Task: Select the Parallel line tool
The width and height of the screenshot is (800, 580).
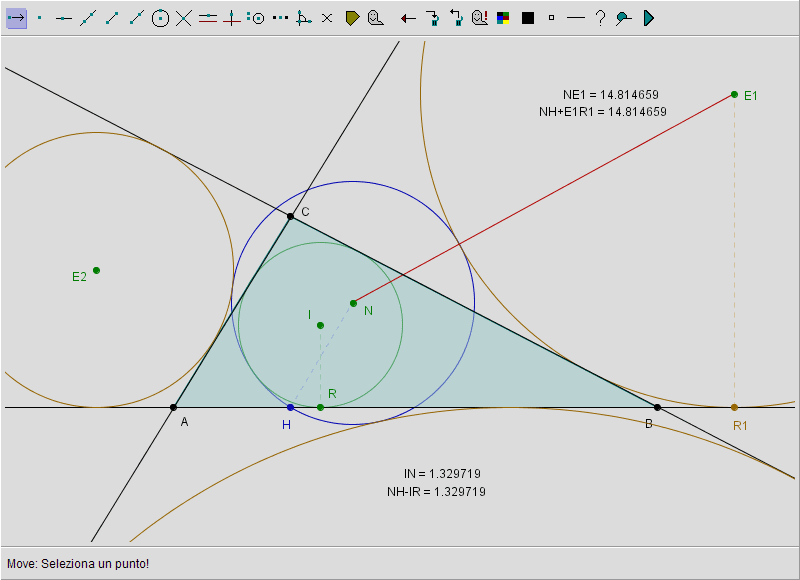Action: 208,18
